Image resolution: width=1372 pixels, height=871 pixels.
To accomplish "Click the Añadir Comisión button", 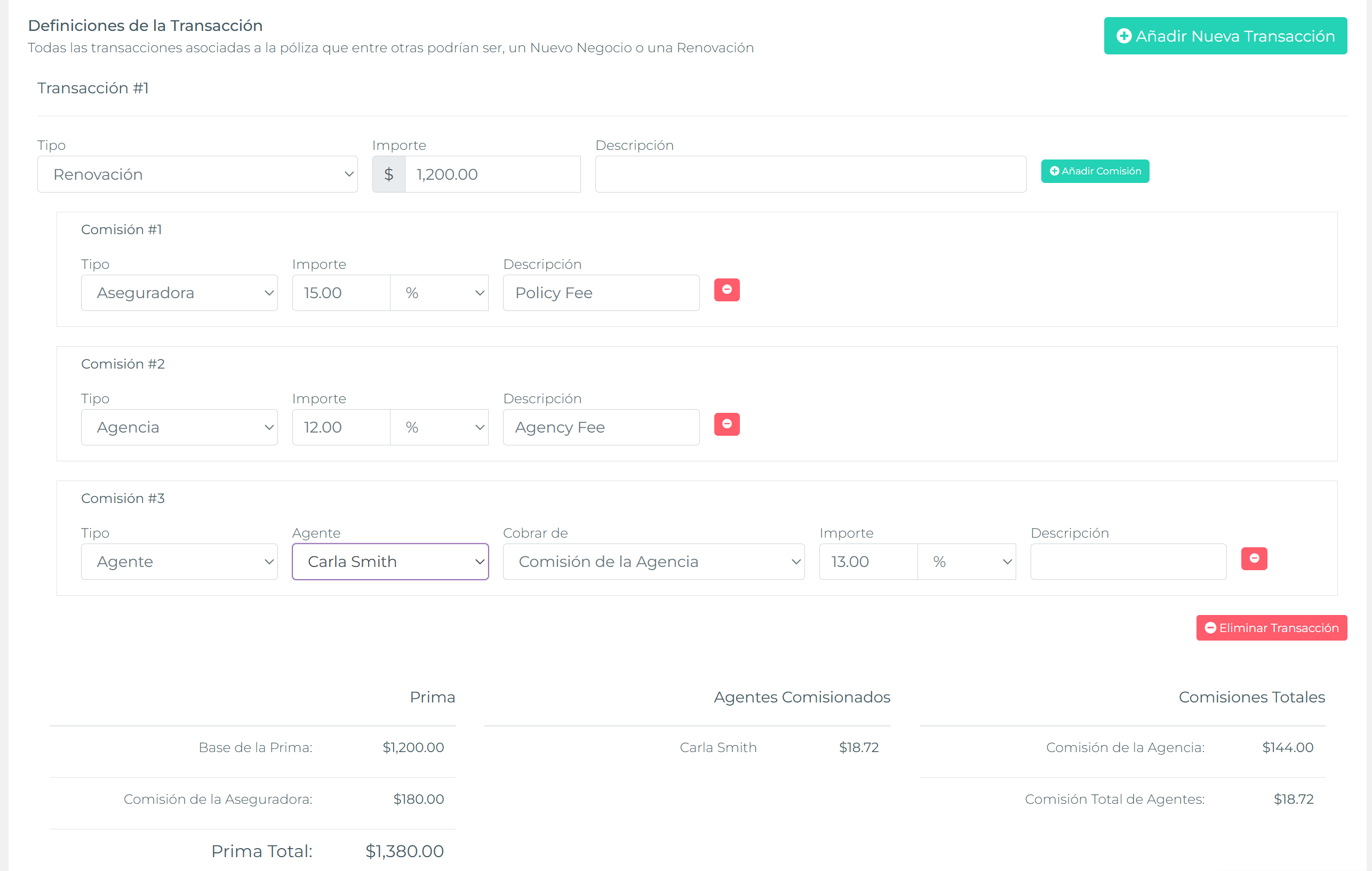I will 1095,171.
